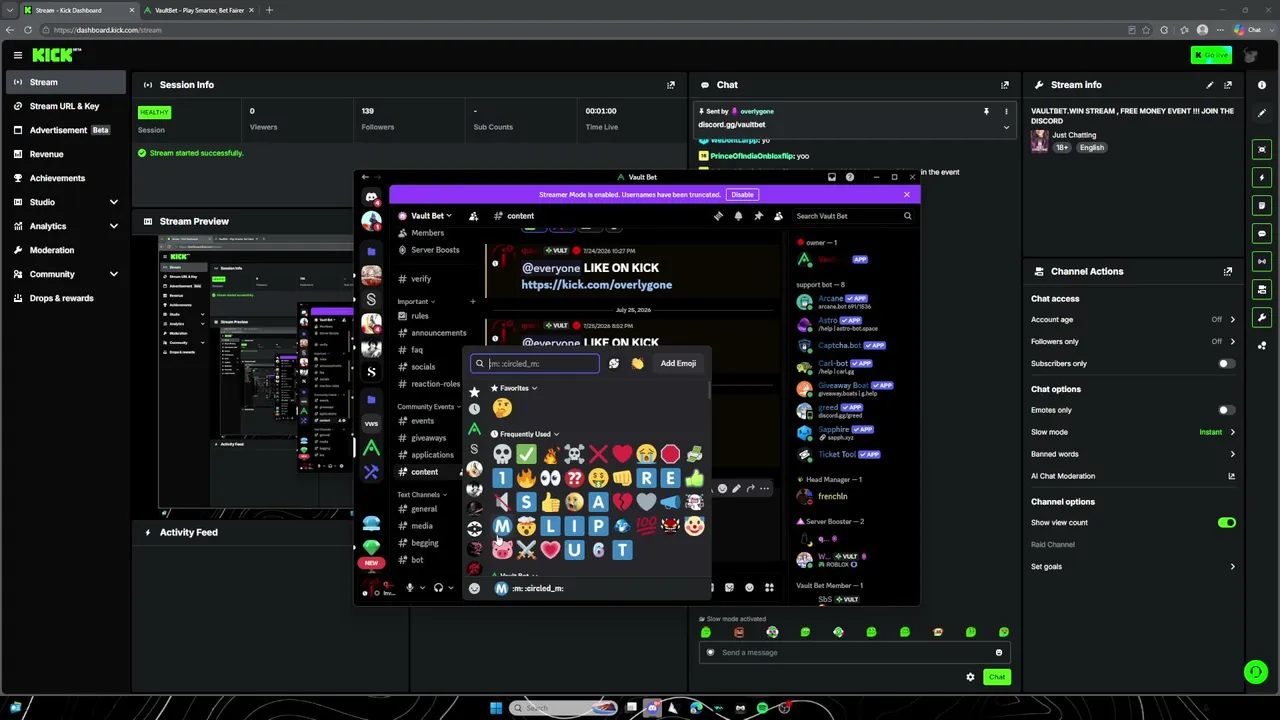Open Spotify from the taskbar
This screenshot has height=720, width=1280.
[x=762, y=708]
